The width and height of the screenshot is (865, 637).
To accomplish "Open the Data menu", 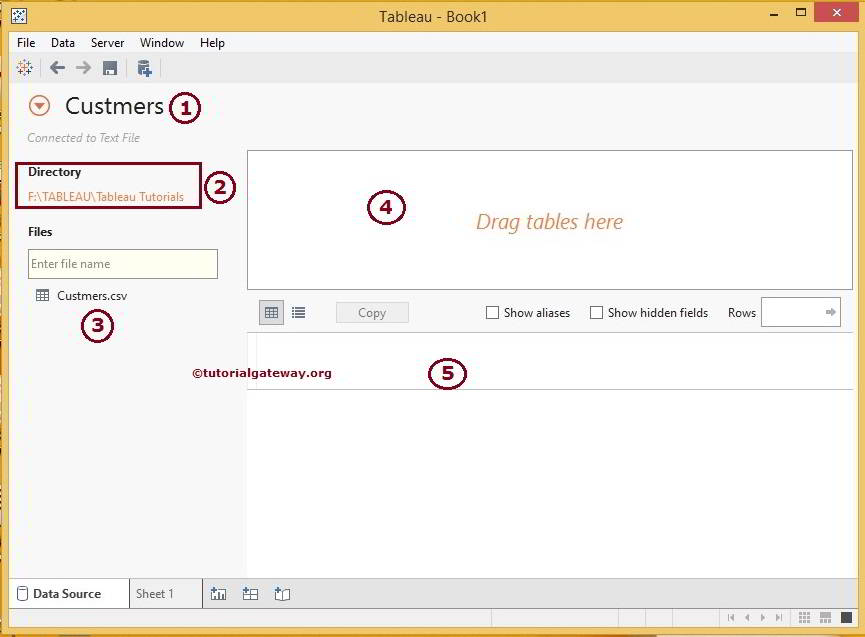I will 63,43.
